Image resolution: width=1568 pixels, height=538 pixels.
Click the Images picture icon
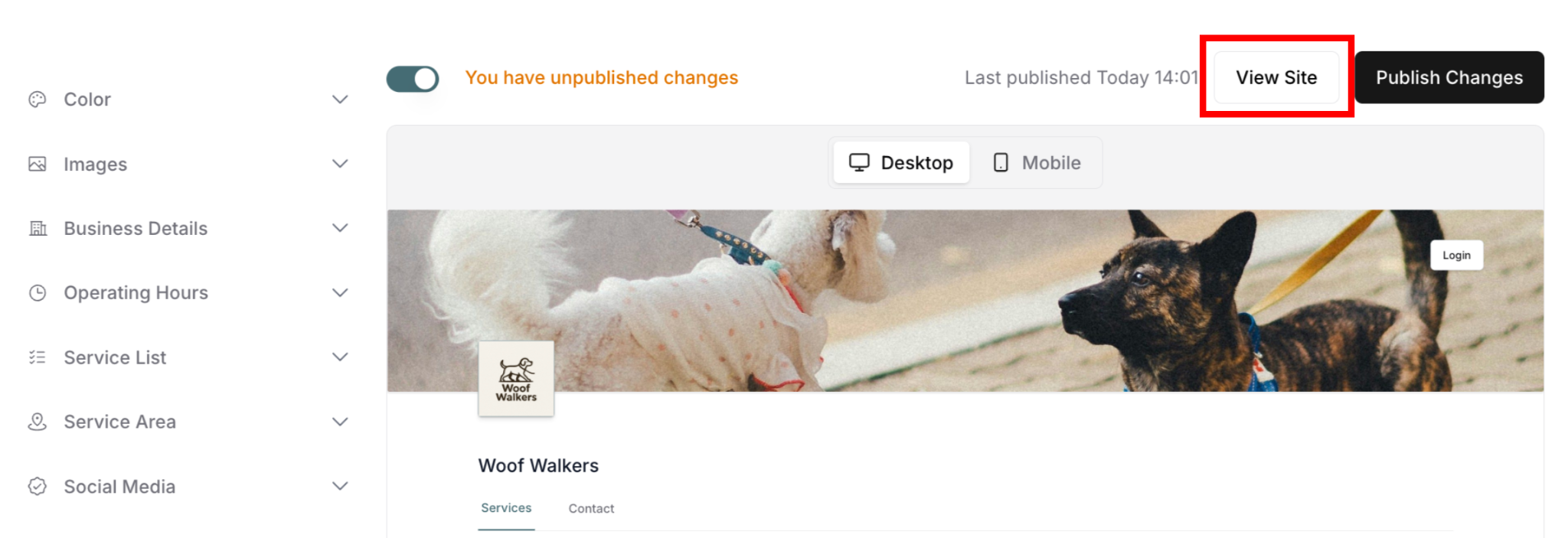click(x=38, y=164)
